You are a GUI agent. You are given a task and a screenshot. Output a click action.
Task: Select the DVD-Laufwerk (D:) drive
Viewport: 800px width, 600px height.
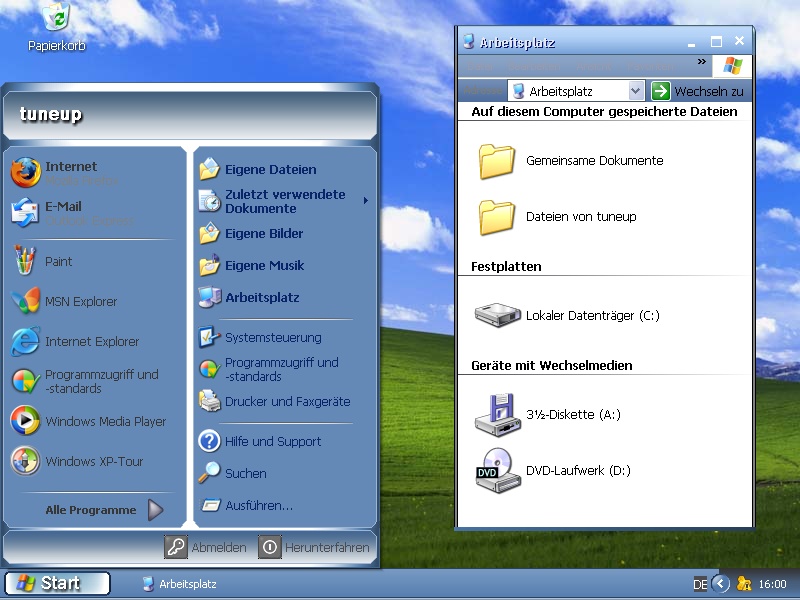(x=553, y=470)
